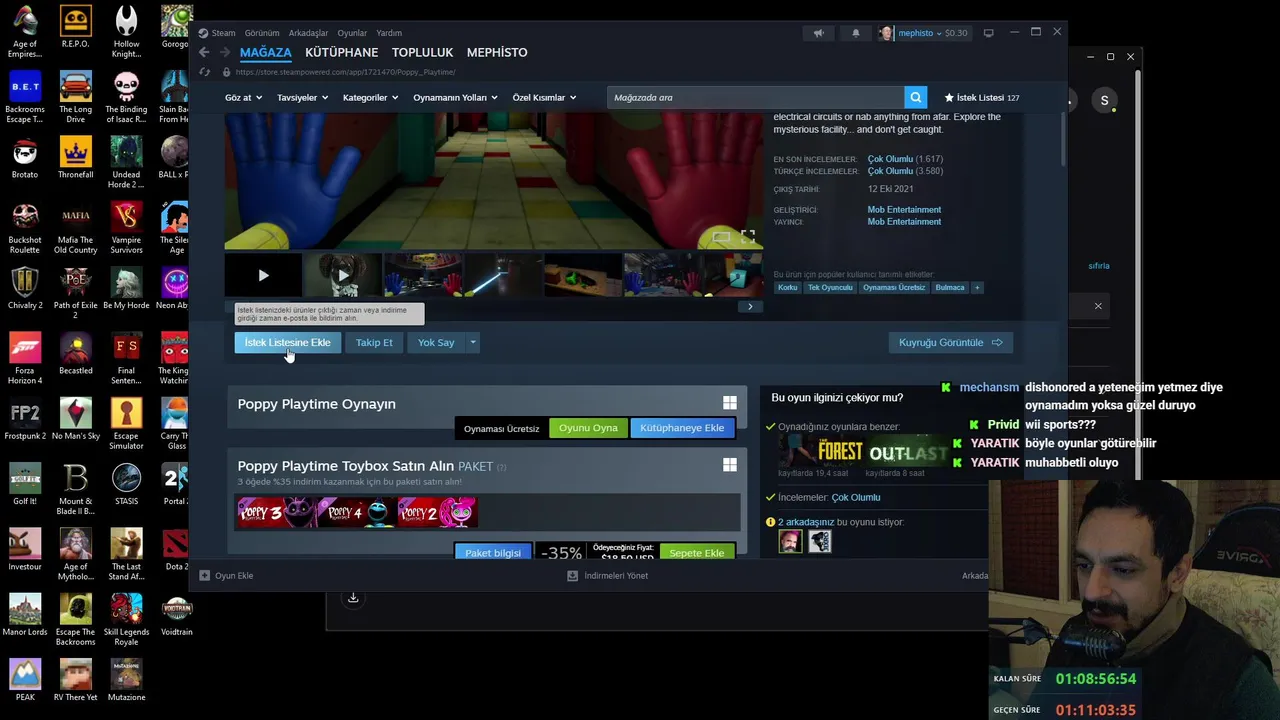Click the Paket bilgisi button

(x=493, y=552)
